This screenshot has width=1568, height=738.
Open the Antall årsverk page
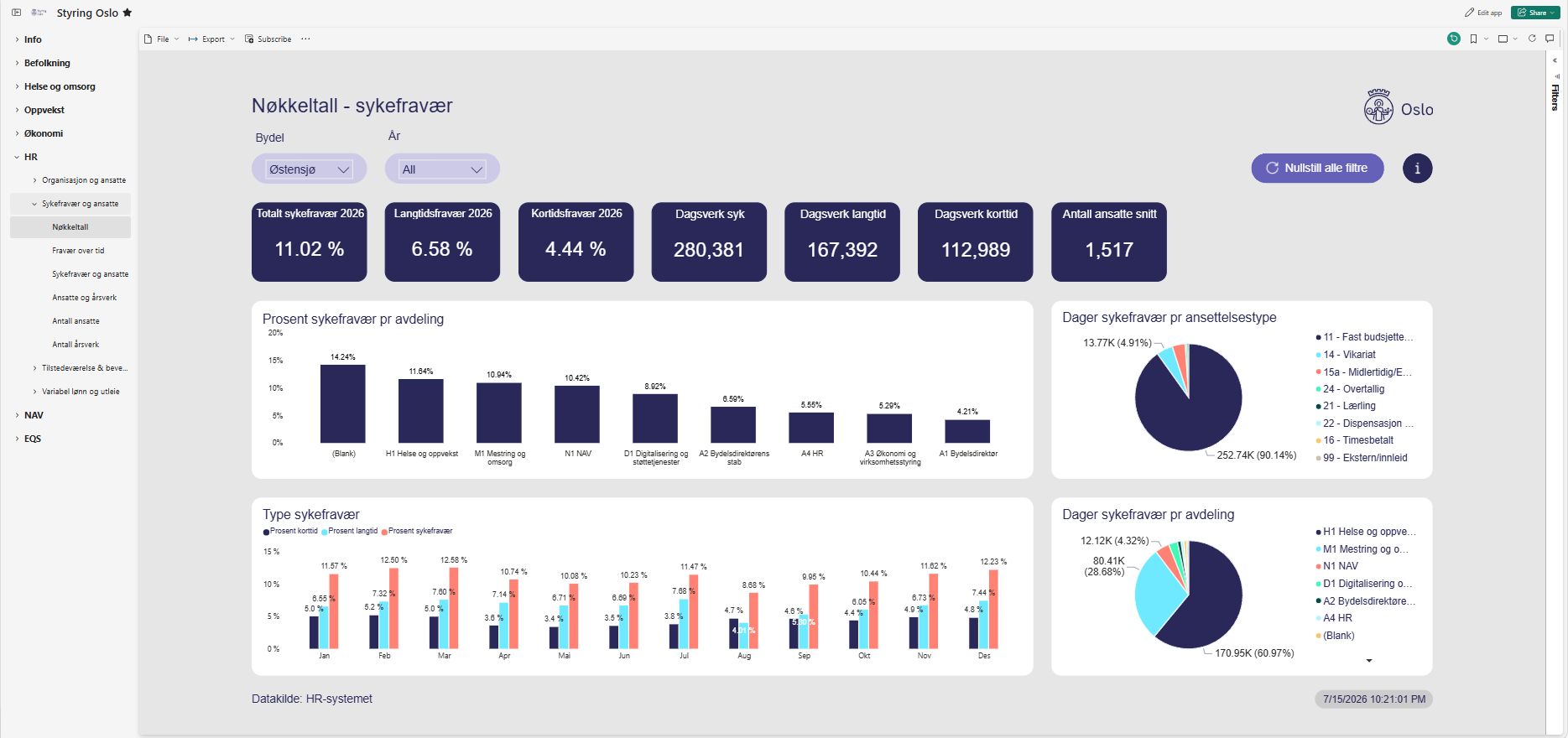(x=76, y=345)
